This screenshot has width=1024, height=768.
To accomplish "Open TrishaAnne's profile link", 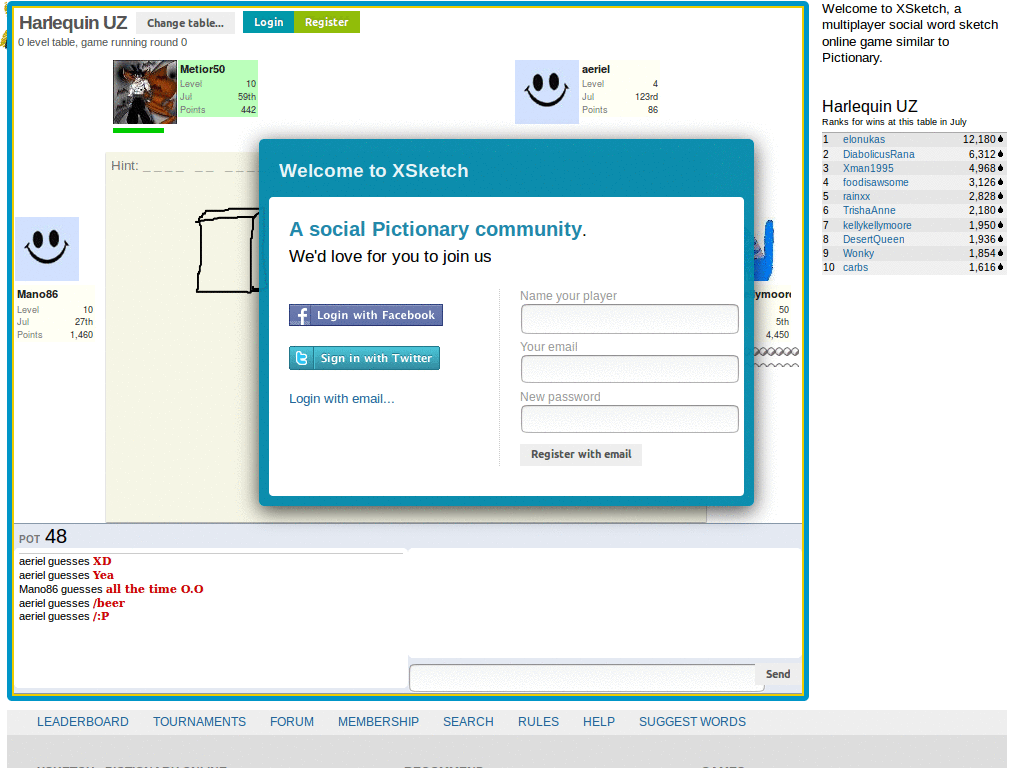I will click(x=869, y=210).
